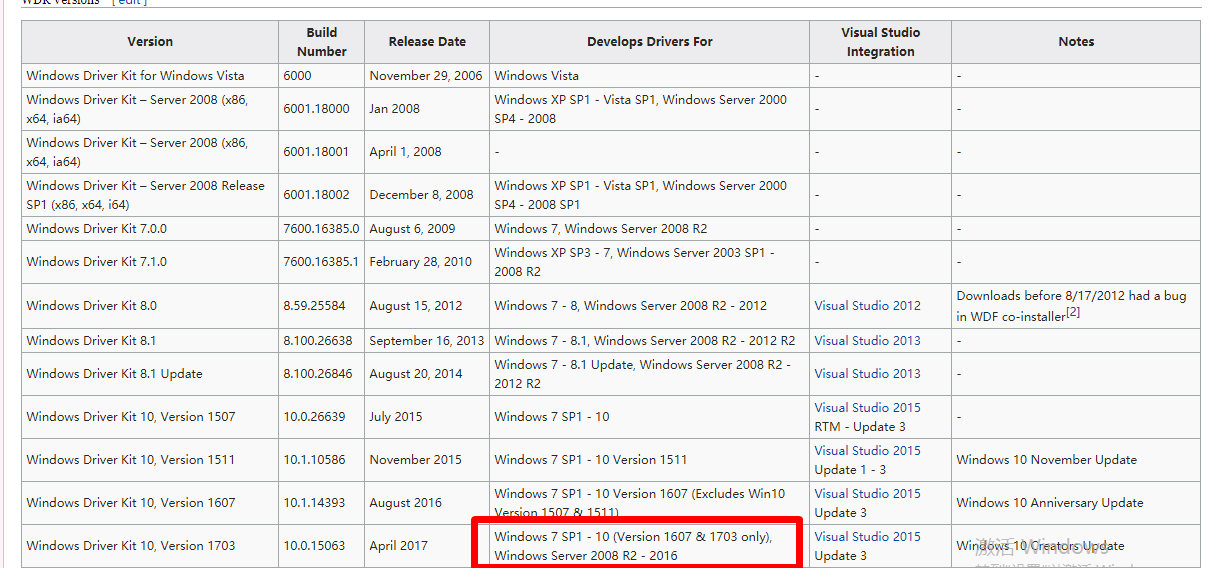Viewport: 1208px width, 568px height.
Task: Click the Build Number column header
Action: point(322,42)
